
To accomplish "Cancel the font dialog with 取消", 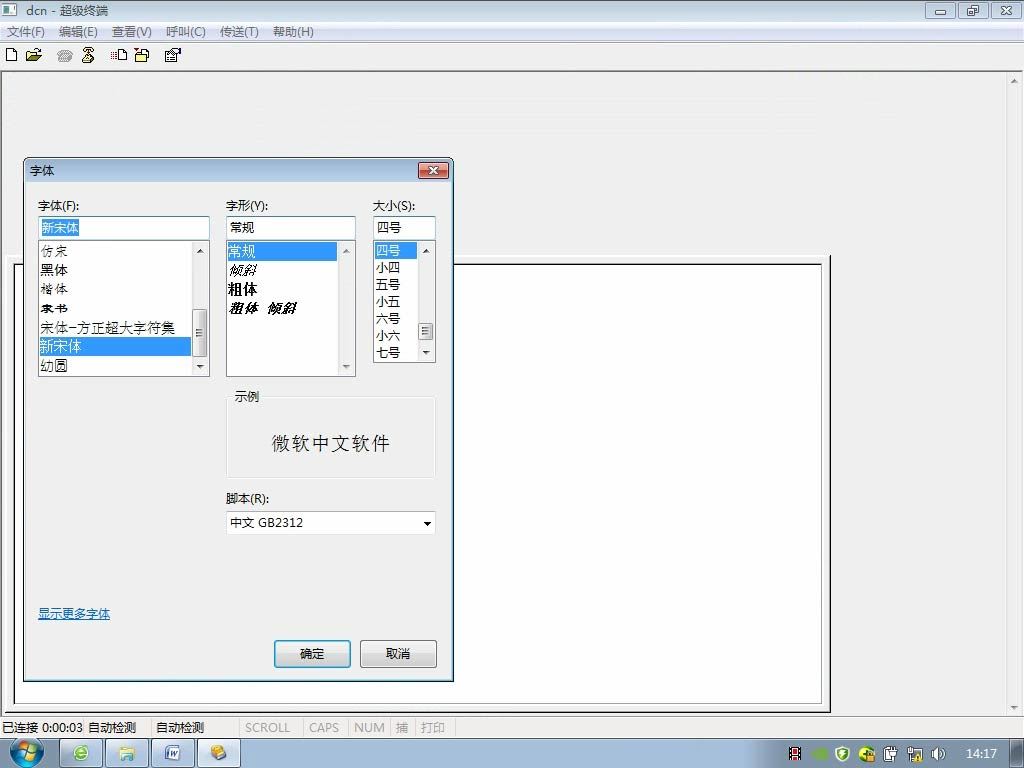I will [x=398, y=654].
